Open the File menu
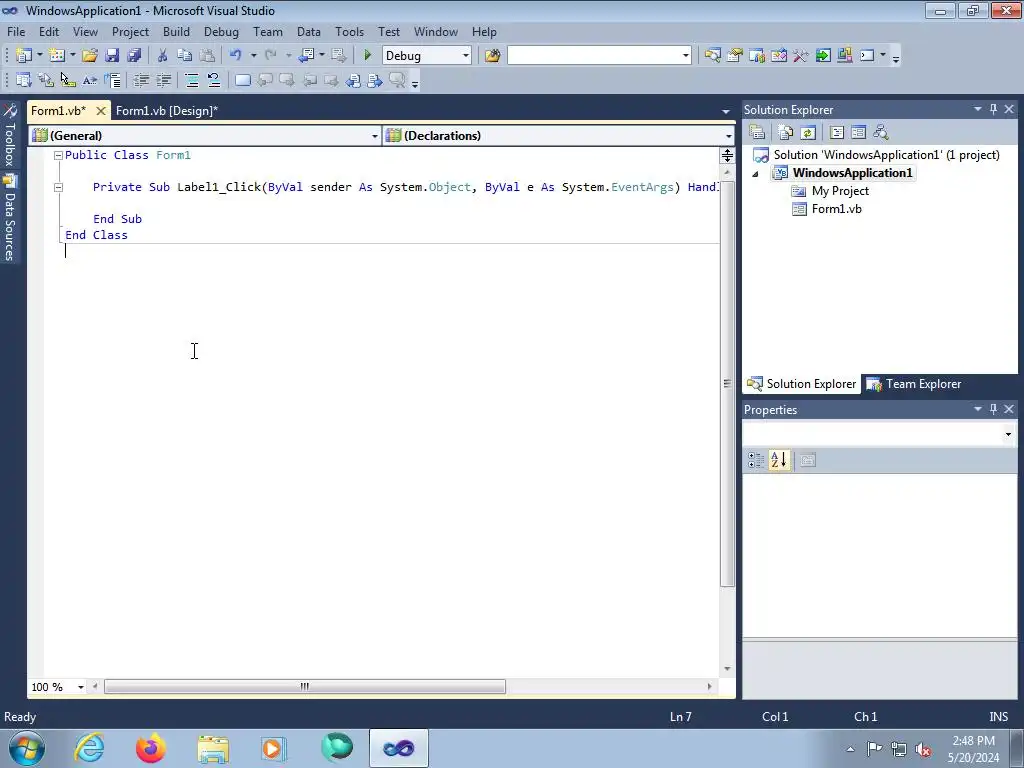The width and height of the screenshot is (1024, 768). pyautogui.click(x=16, y=31)
